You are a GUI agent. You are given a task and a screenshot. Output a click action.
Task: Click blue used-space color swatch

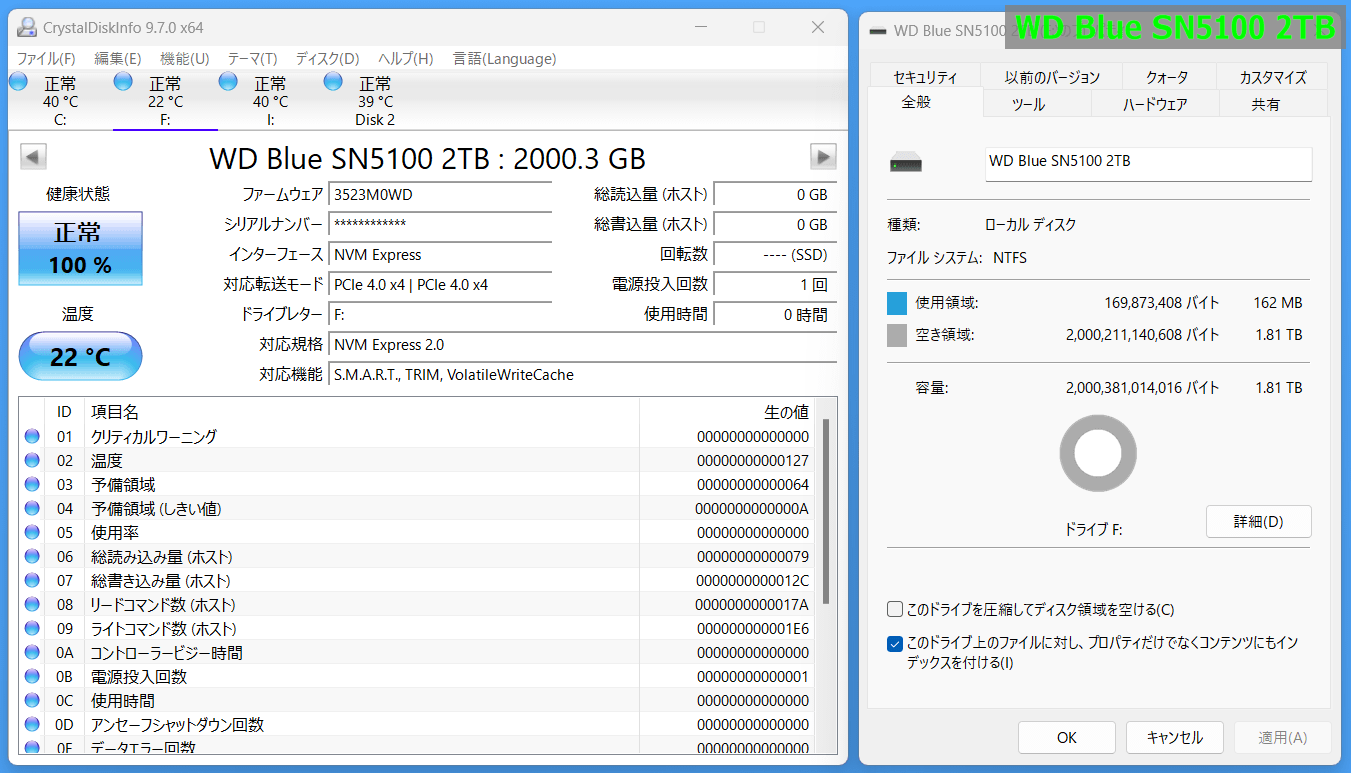[897, 303]
